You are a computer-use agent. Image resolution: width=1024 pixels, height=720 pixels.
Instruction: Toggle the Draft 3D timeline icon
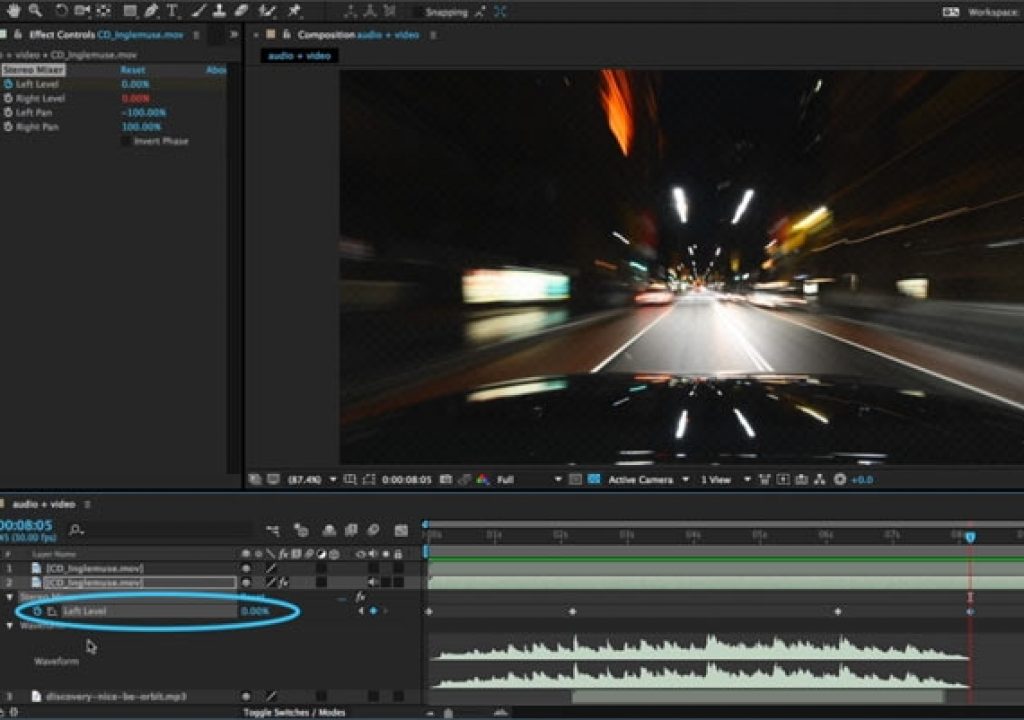(301, 530)
